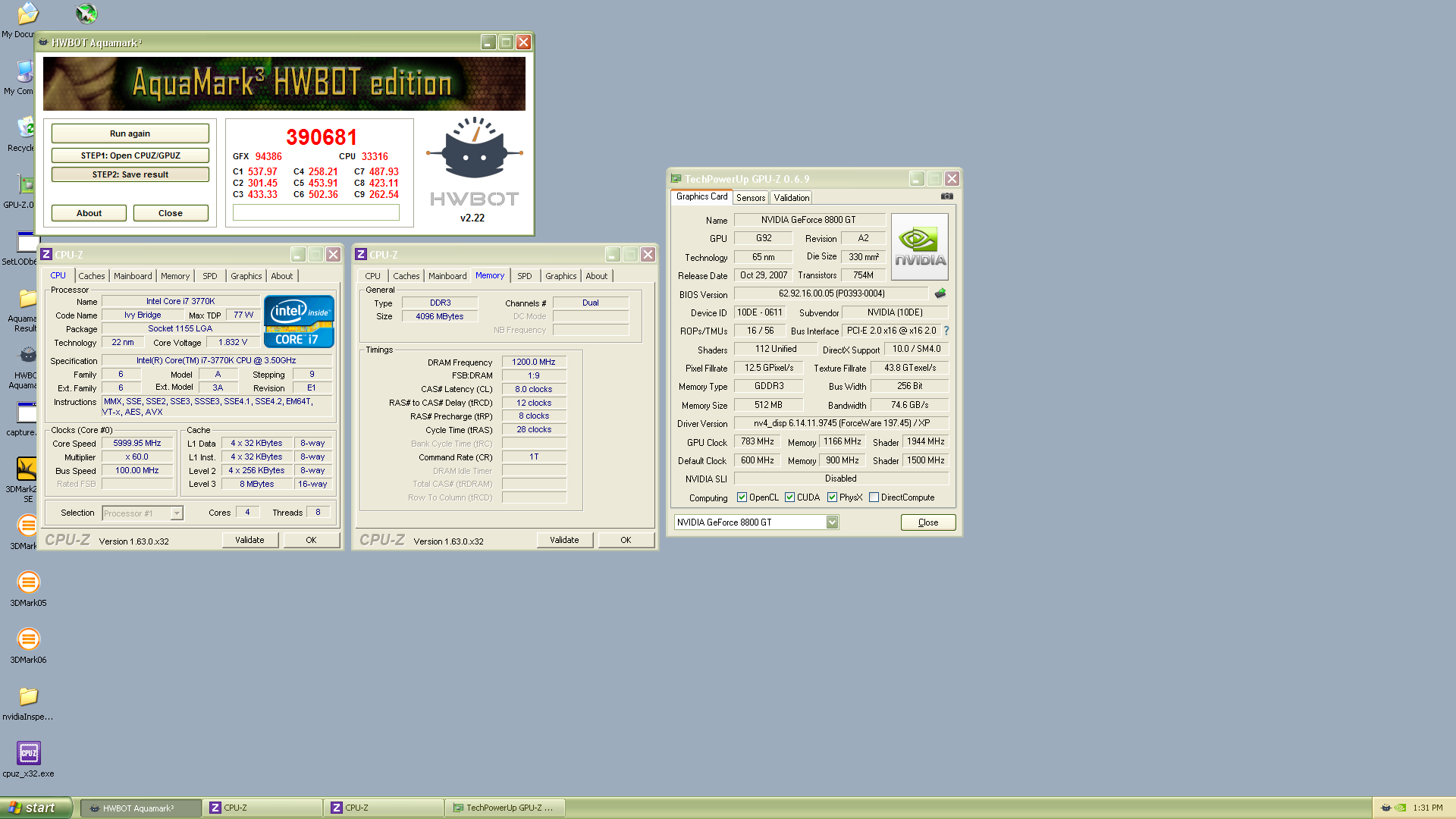
Task: Click the About button in Aquamark
Action: tap(89, 213)
